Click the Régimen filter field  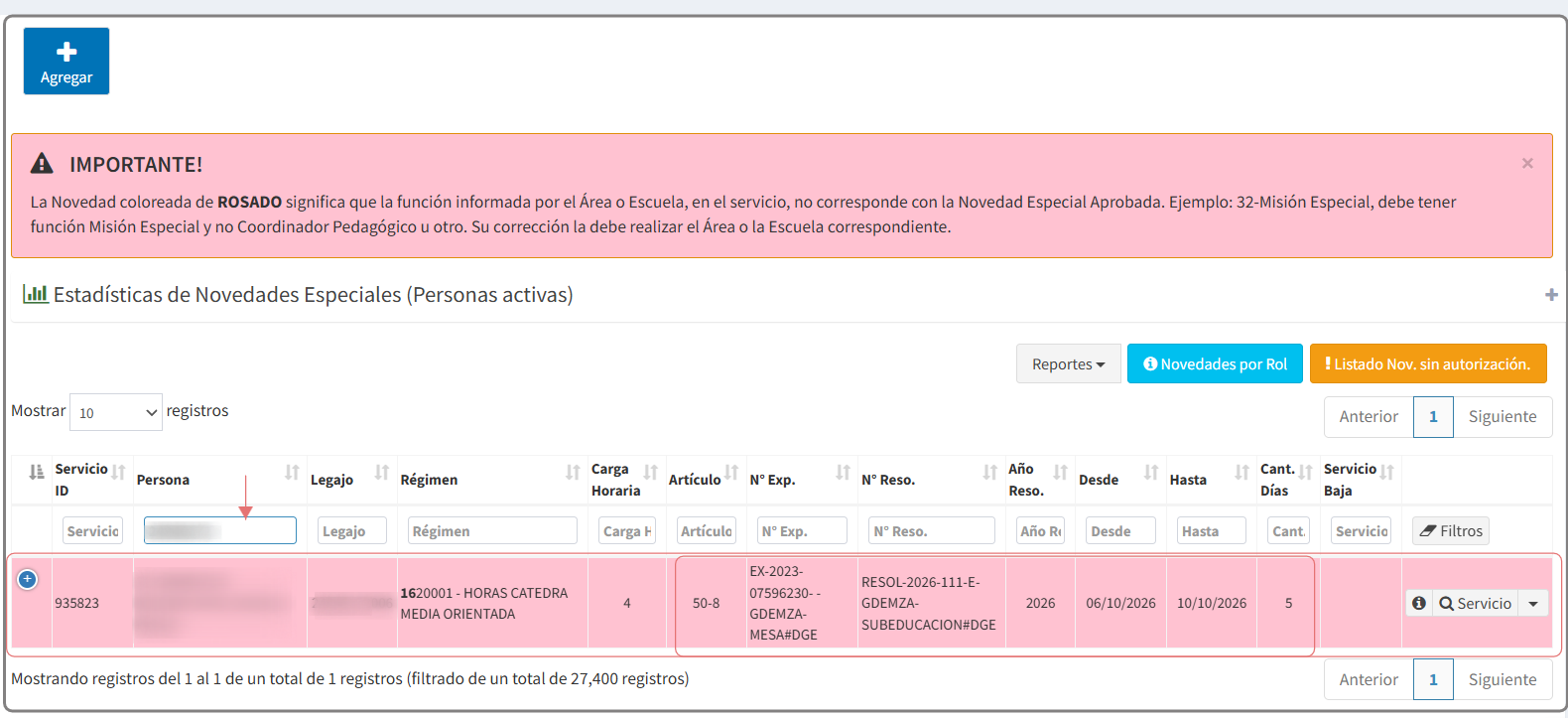(492, 531)
